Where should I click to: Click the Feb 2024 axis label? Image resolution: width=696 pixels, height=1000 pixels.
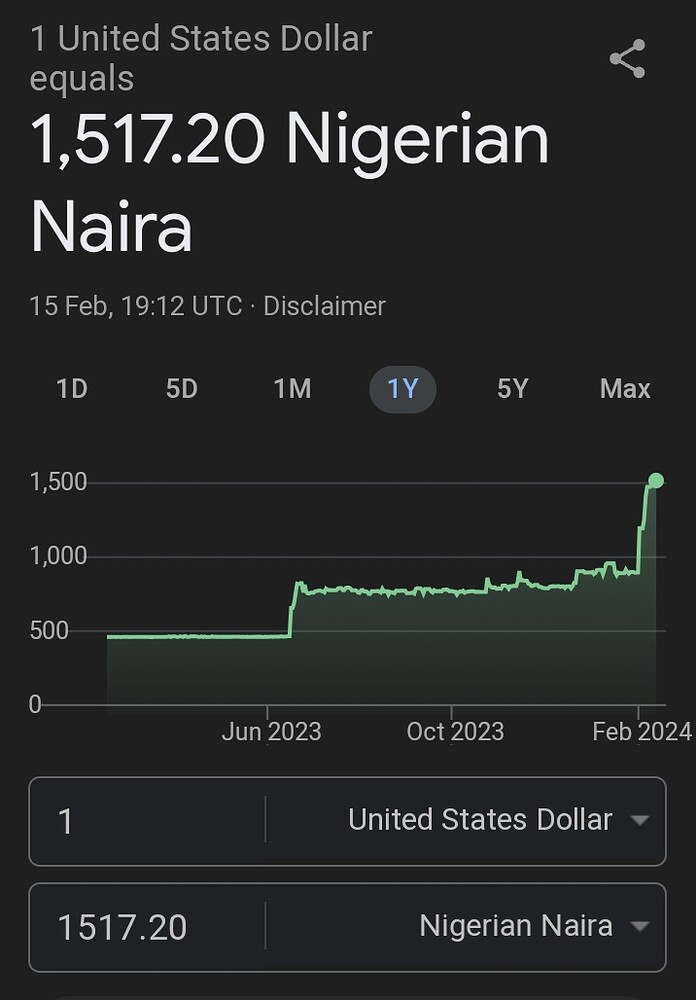click(641, 732)
